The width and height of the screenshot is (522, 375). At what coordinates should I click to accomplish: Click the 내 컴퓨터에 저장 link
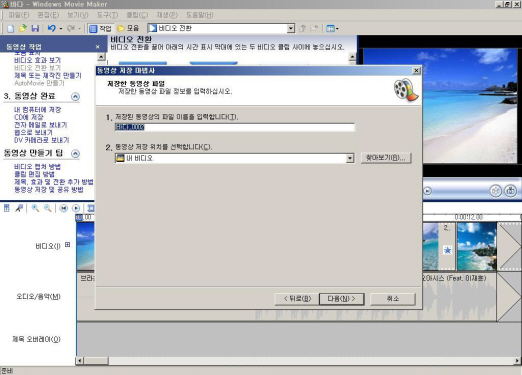[37, 110]
